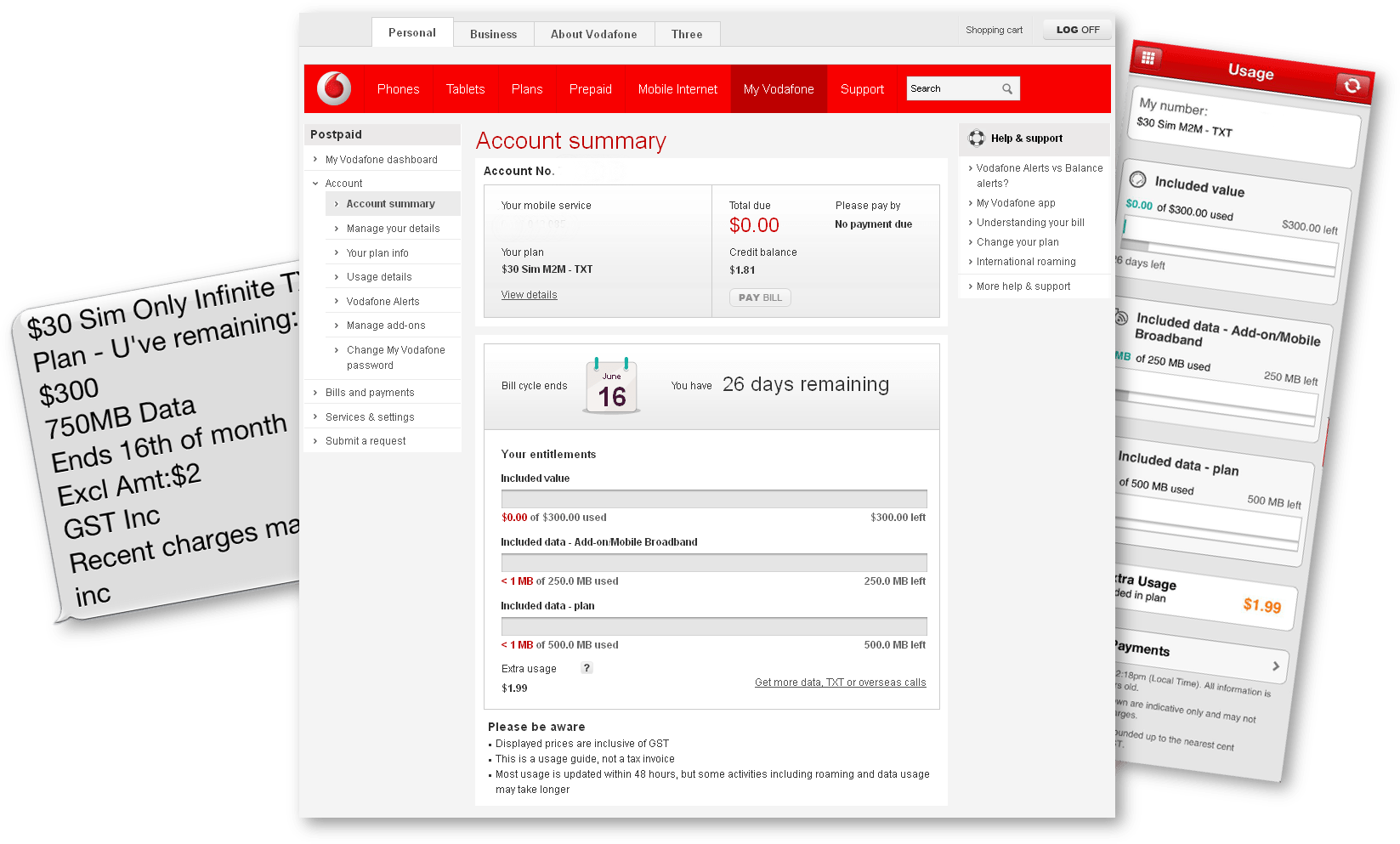Click the Included value usage progress bar
The width and height of the screenshot is (1400, 844).
tap(713, 498)
